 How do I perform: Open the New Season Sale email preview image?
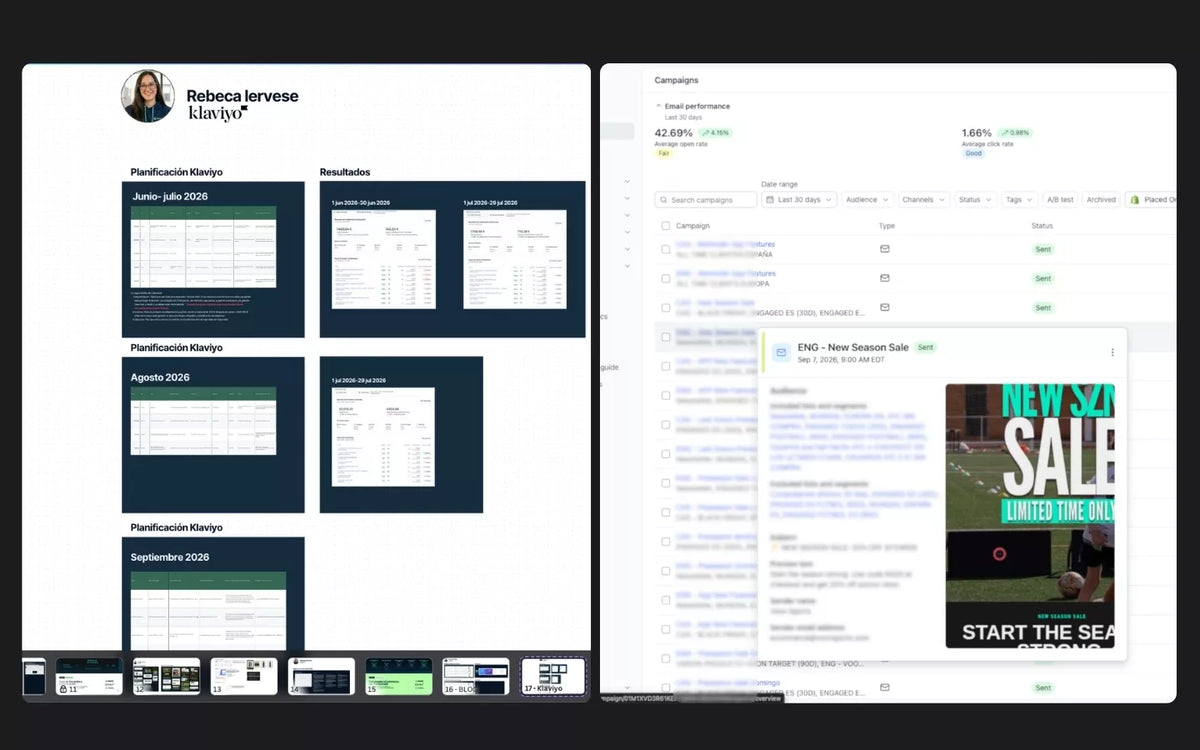1030,516
